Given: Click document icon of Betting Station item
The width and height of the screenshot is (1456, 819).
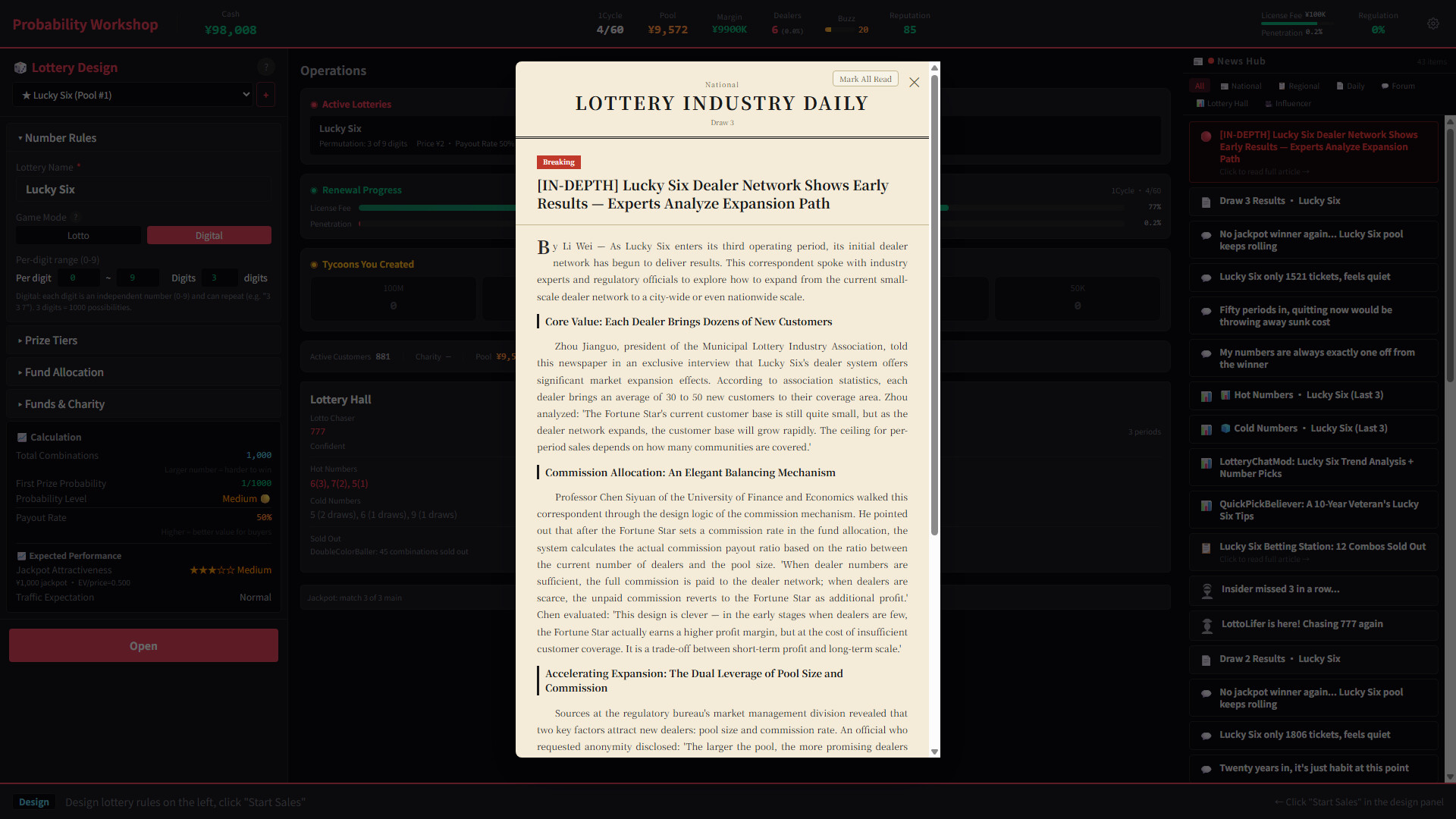Looking at the screenshot, I should click(1206, 548).
